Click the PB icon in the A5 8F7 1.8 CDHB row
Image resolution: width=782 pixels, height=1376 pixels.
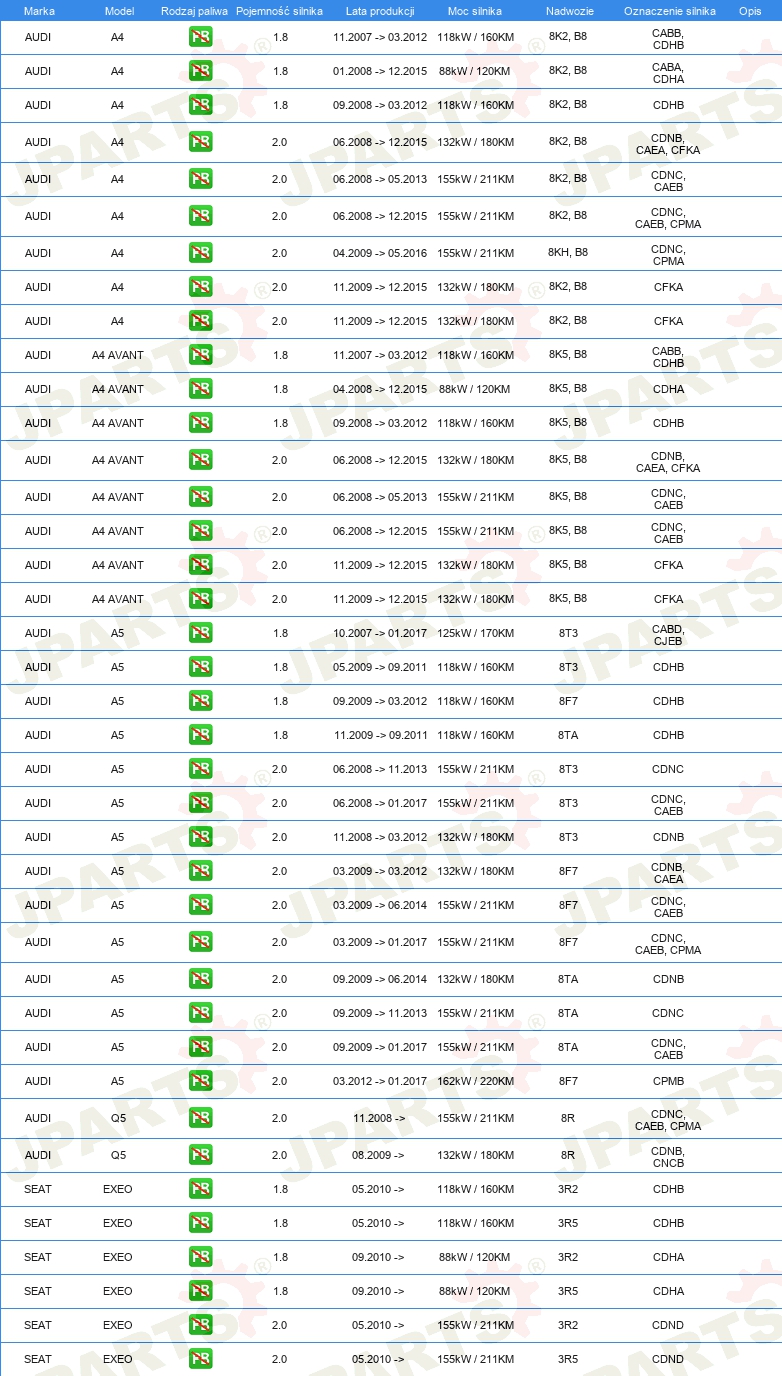[x=201, y=701]
